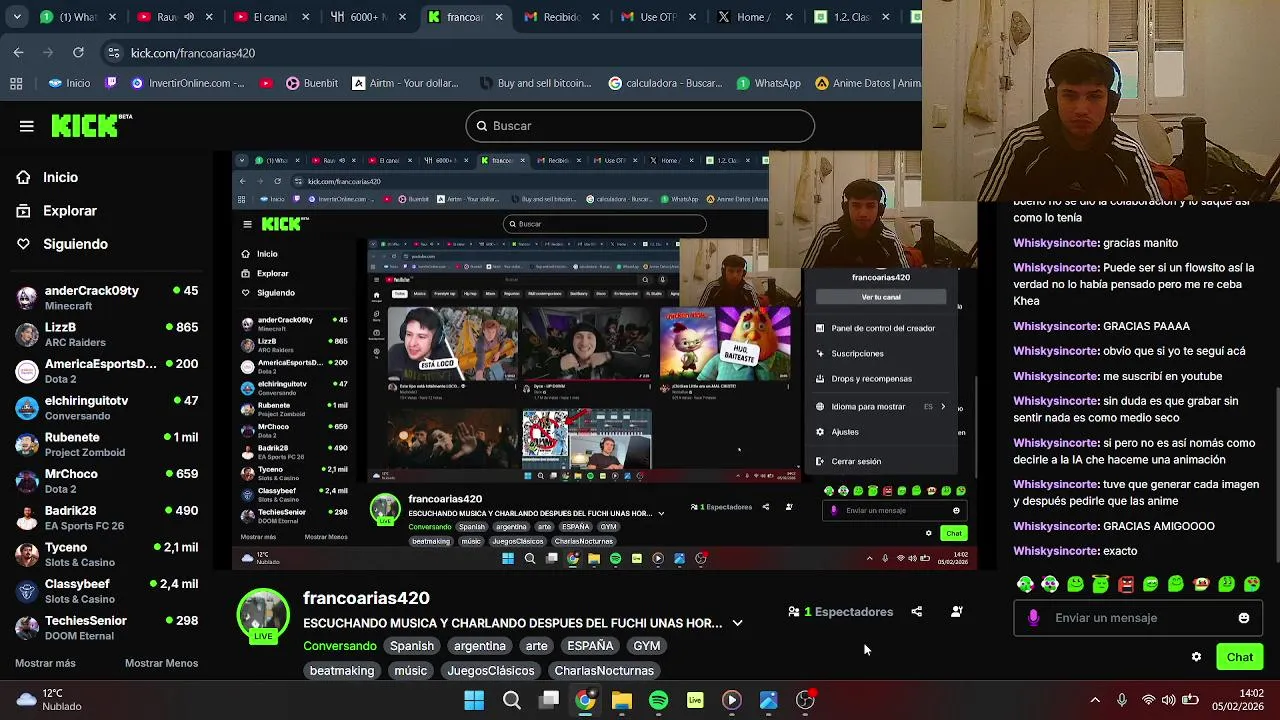Click the Kick logo

coord(91,125)
